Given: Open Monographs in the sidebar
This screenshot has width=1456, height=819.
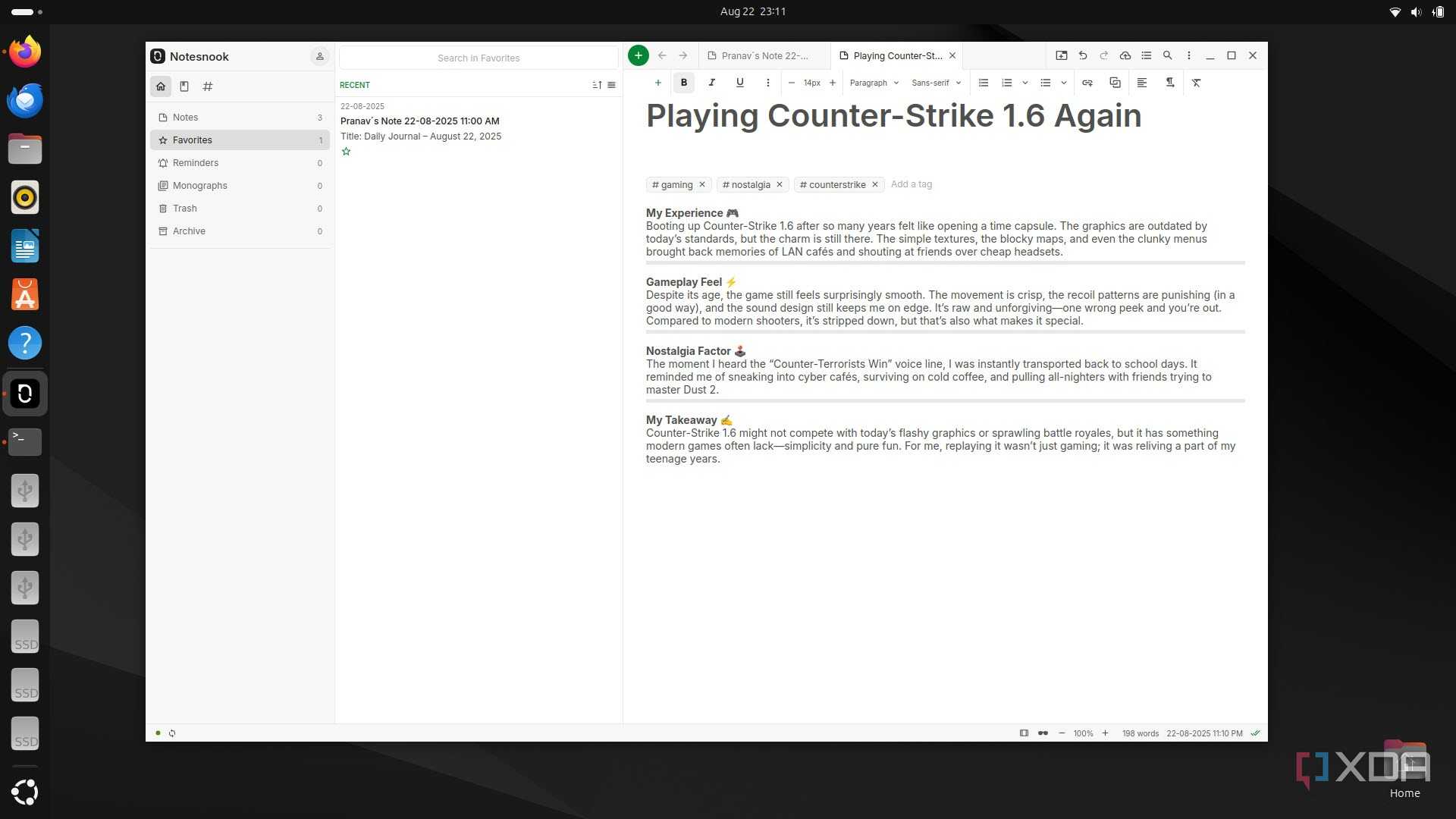Looking at the screenshot, I should click(240, 186).
